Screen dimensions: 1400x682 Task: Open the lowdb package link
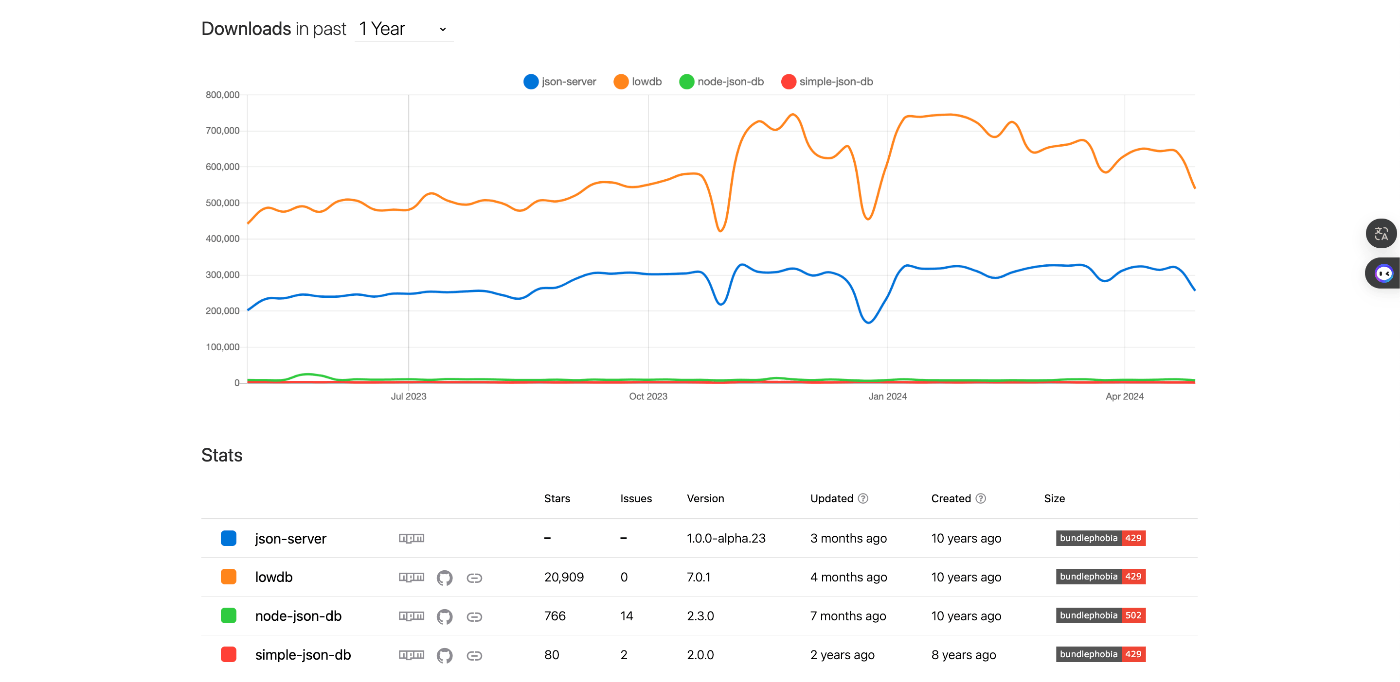tap(274, 577)
